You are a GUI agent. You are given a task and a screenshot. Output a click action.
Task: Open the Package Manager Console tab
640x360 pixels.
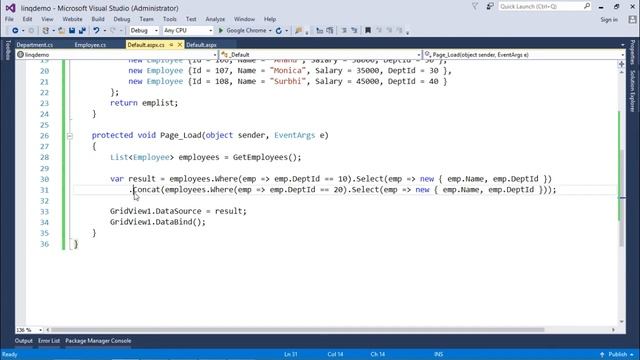[x=98, y=341]
